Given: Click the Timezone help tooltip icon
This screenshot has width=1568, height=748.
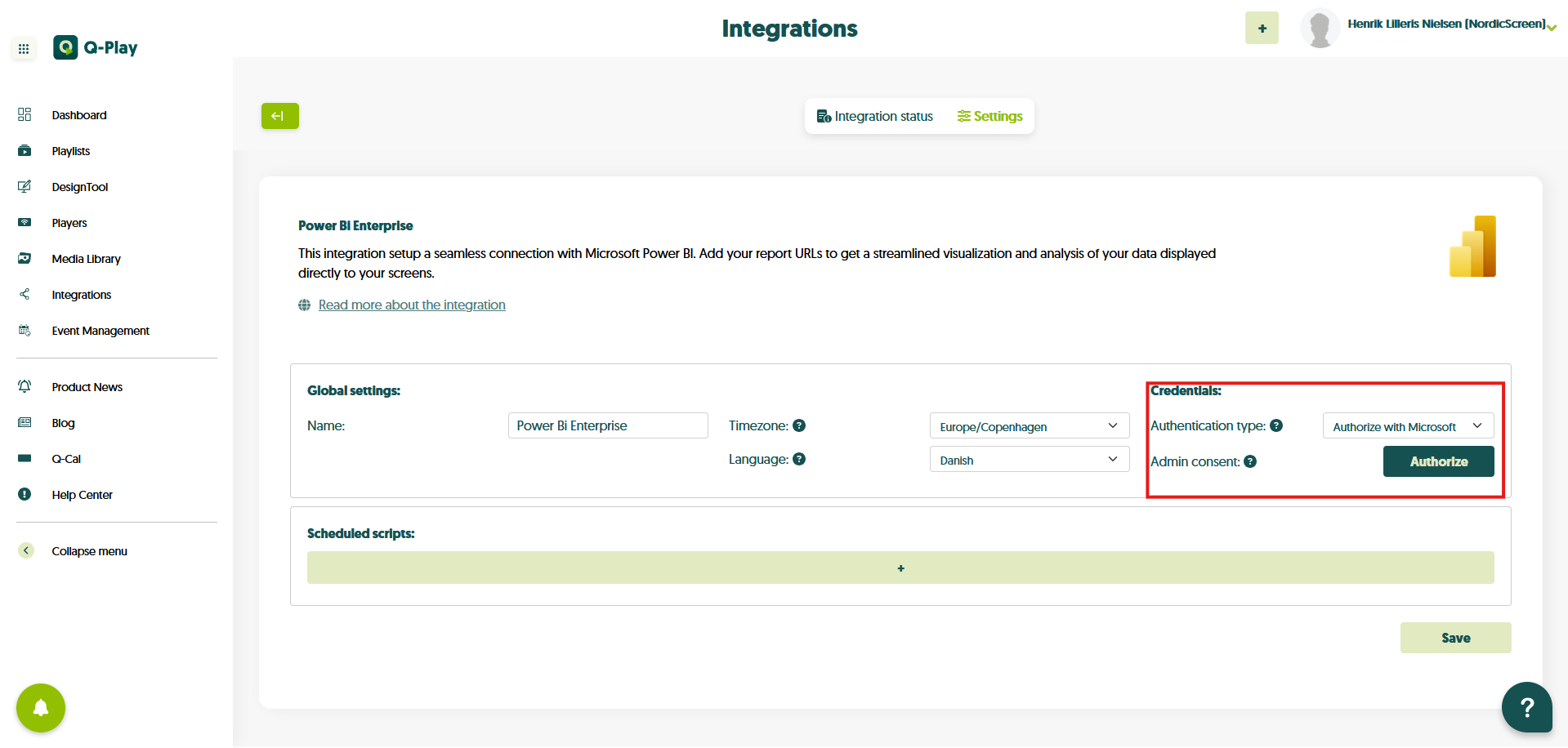Looking at the screenshot, I should coord(799,425).
